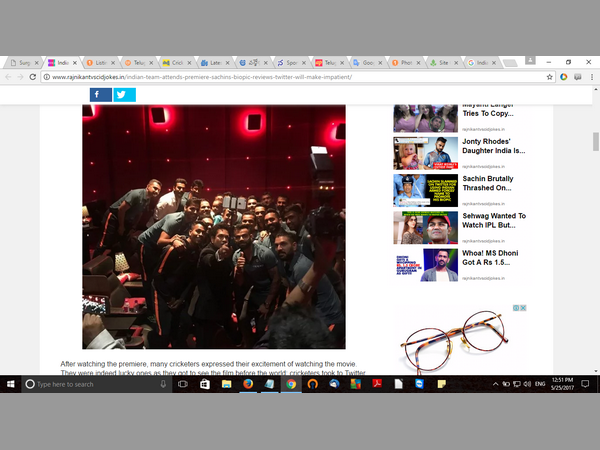Click the Cortana microphone icon

[x=162, y=384]
